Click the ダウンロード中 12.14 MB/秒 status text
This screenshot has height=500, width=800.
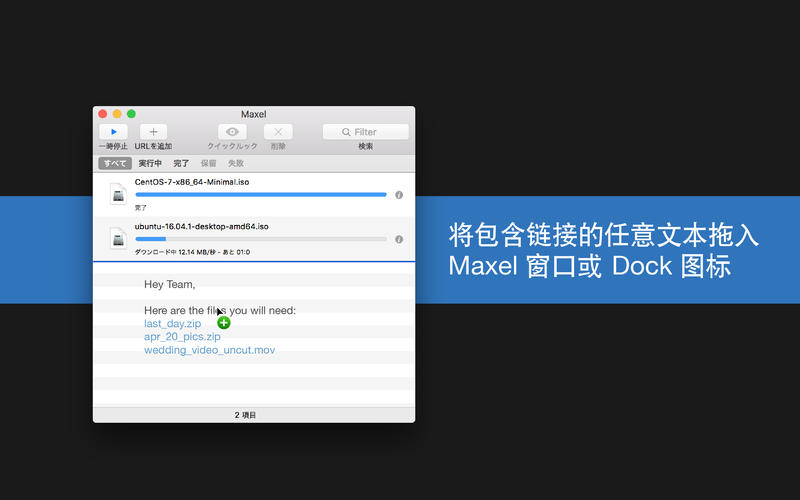point(192,252)
